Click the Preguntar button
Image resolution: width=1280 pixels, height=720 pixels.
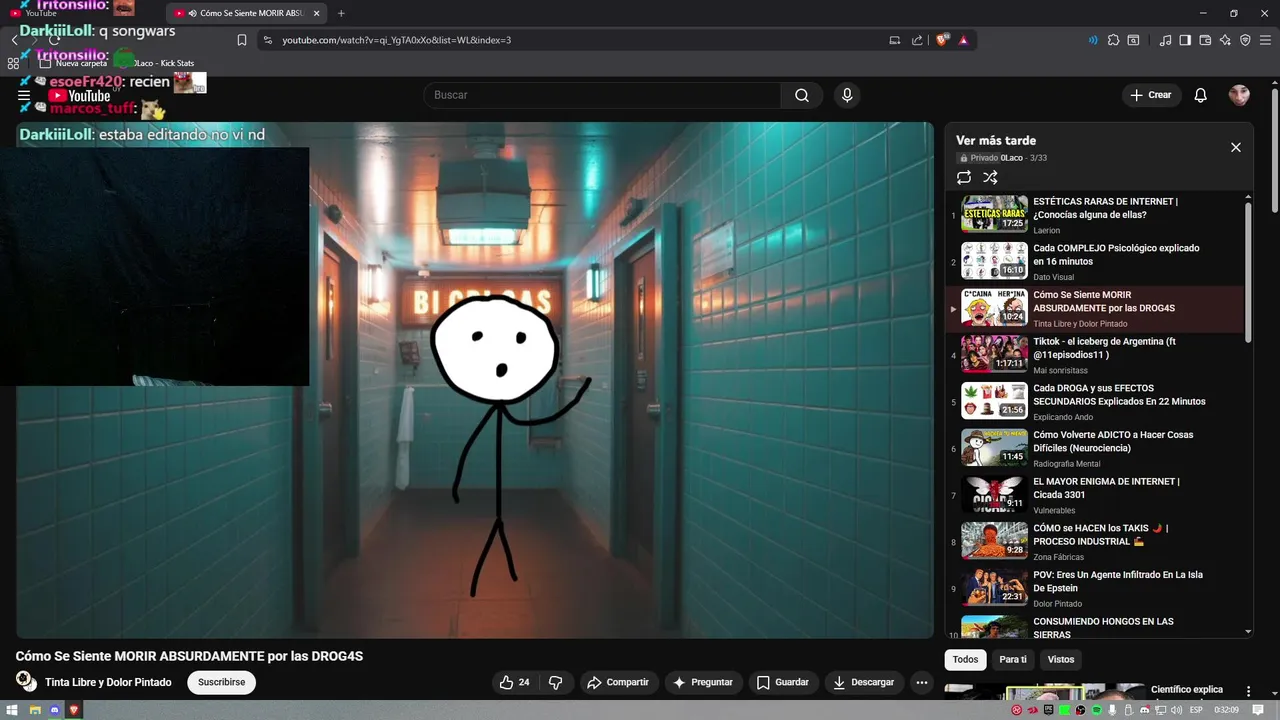[703, 682]
